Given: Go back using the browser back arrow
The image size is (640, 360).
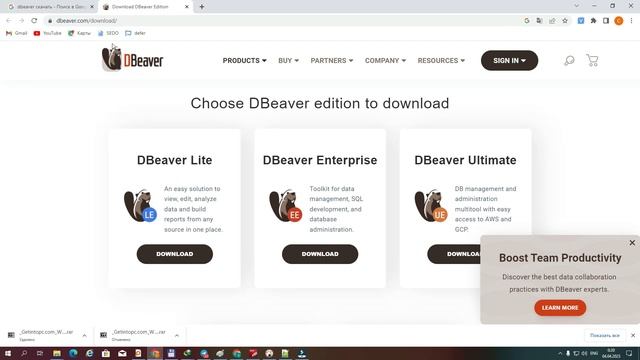Looking at the screenshot, I should 9,20.
